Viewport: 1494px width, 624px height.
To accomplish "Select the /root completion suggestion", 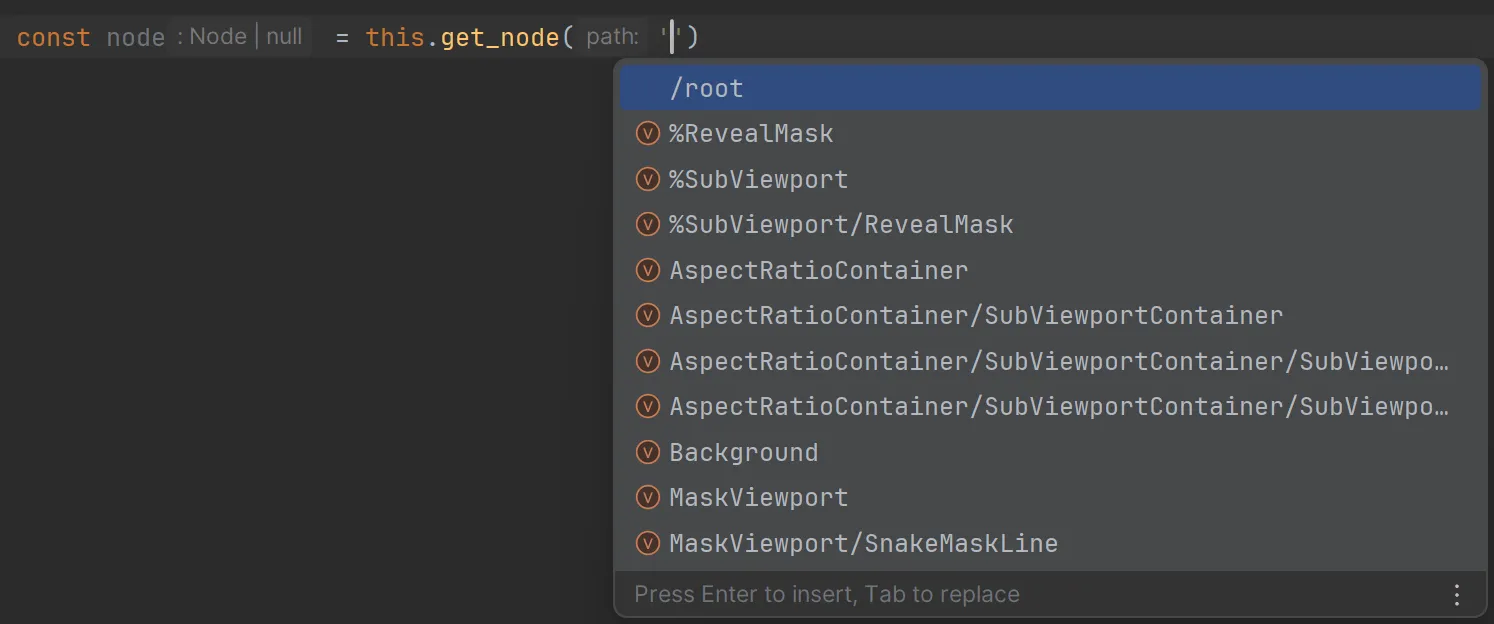I will 1050,88.
